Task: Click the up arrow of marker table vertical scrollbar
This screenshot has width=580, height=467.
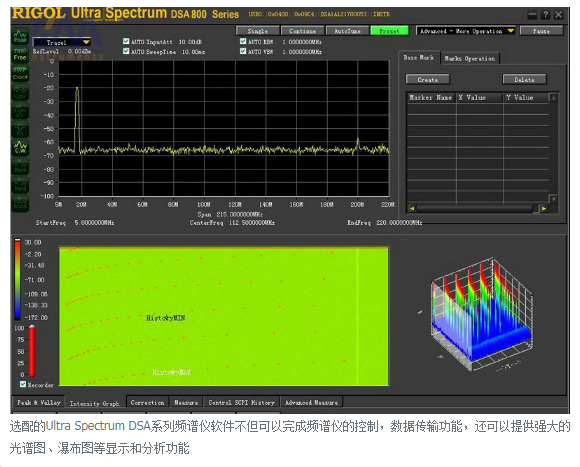Action: click(x=553, y=98)
